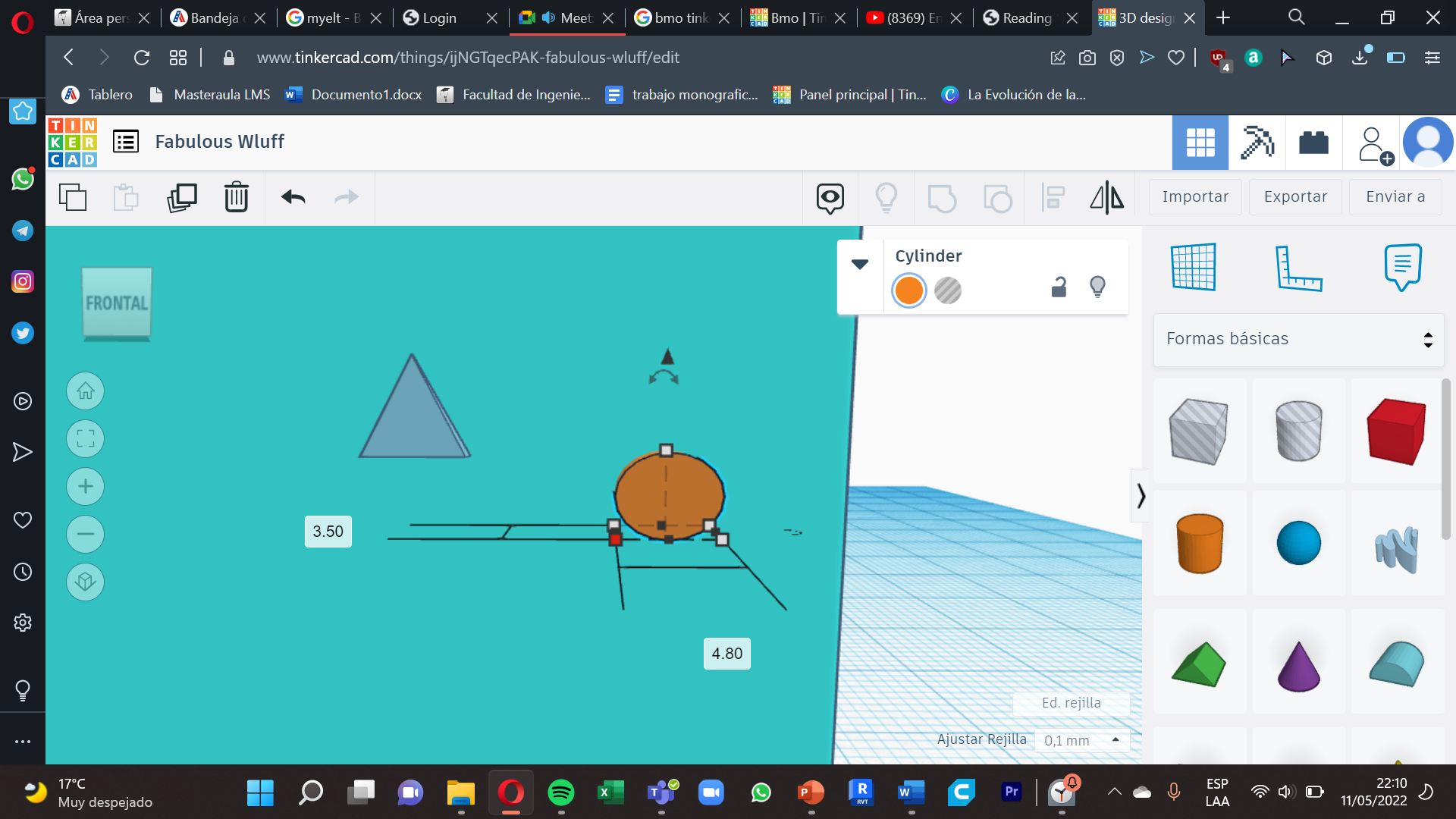Go to home view
The image size is (1456, 819).
point(86,391)
